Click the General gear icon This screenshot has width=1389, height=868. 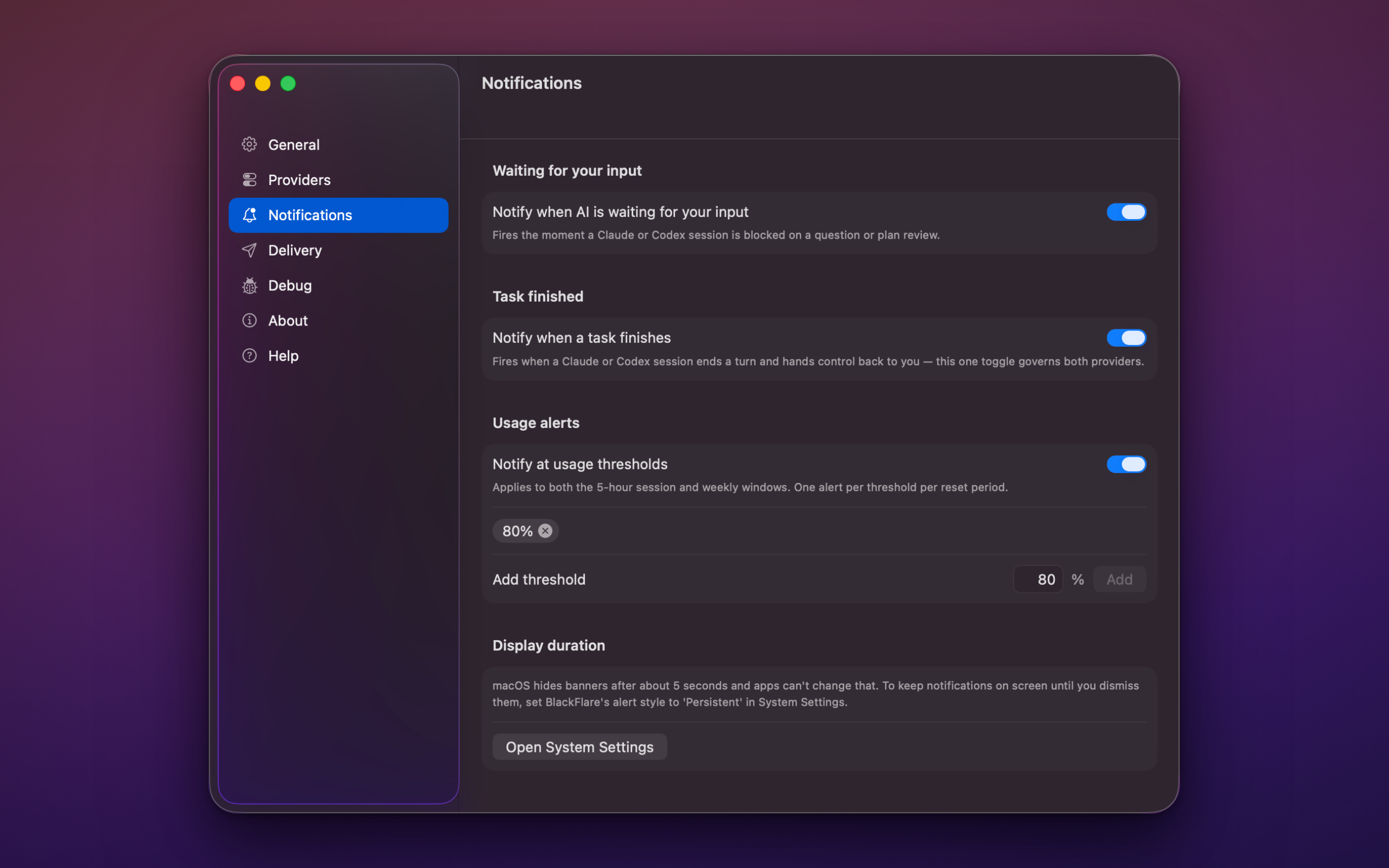(249, 144)
